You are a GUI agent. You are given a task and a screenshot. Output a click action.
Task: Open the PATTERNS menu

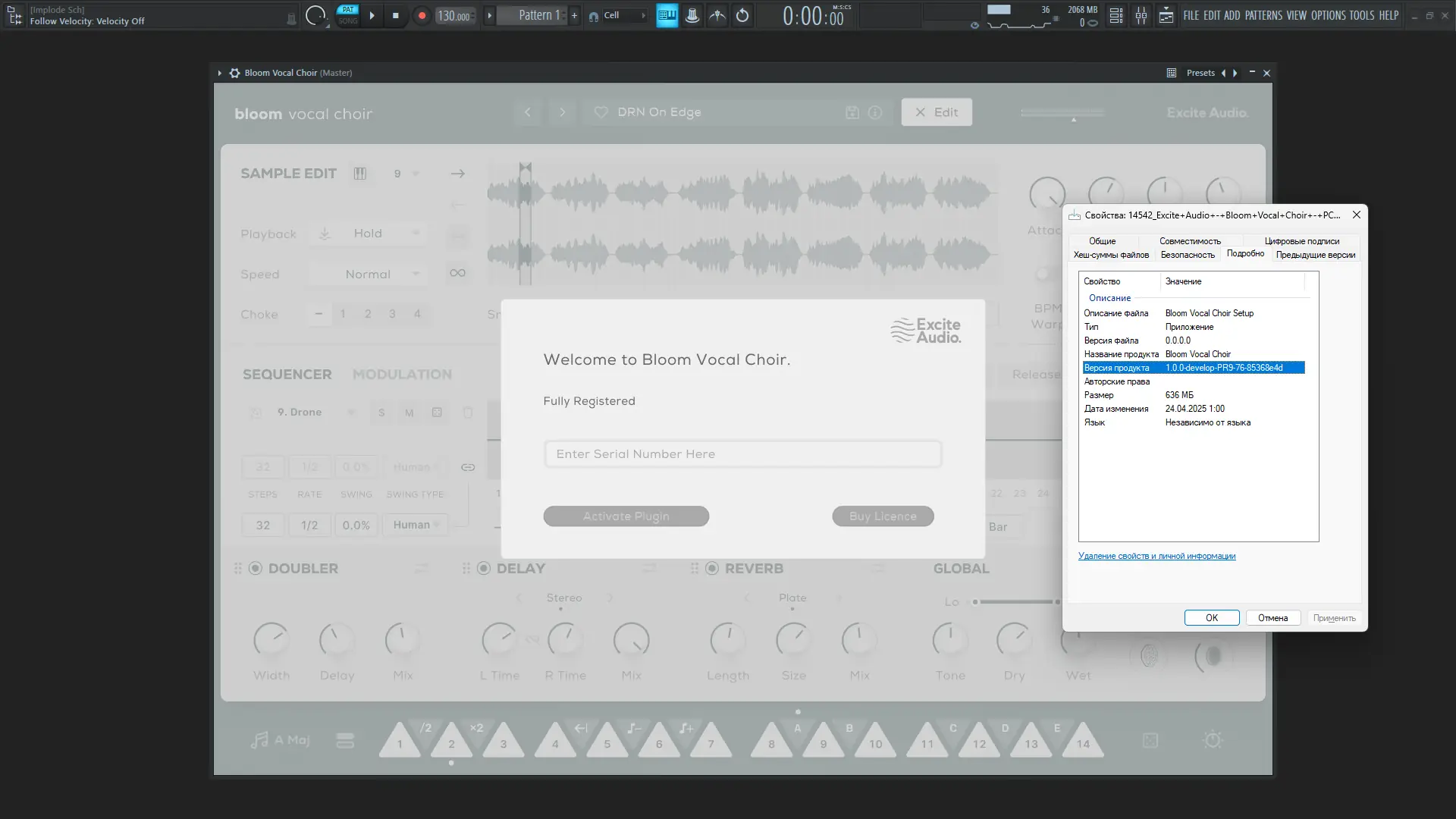(x=1263, y=15)
